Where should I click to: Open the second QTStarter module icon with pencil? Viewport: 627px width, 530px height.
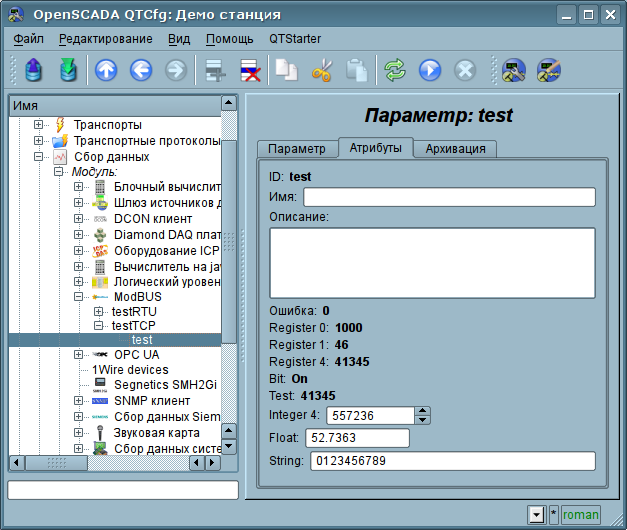549,70
